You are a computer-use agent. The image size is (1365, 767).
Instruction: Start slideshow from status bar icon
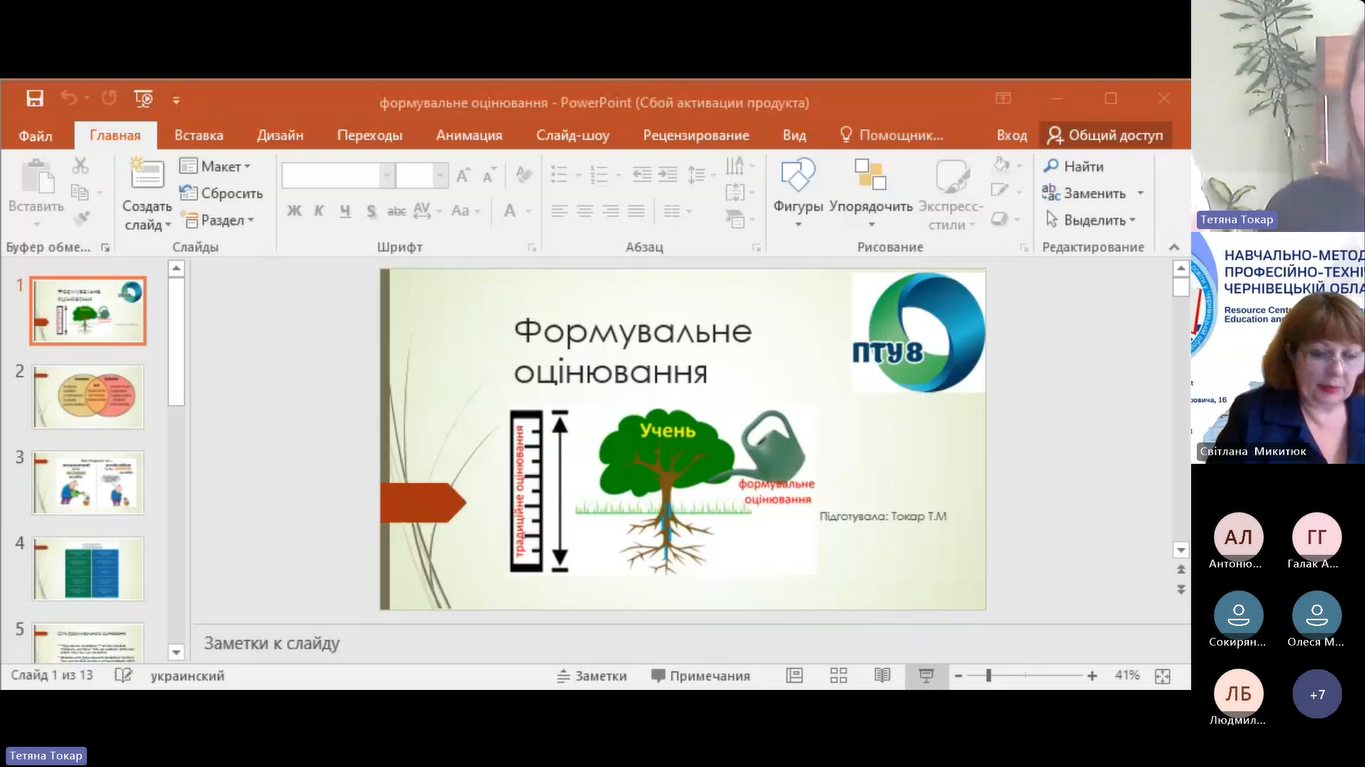click(x=926, y=676)
